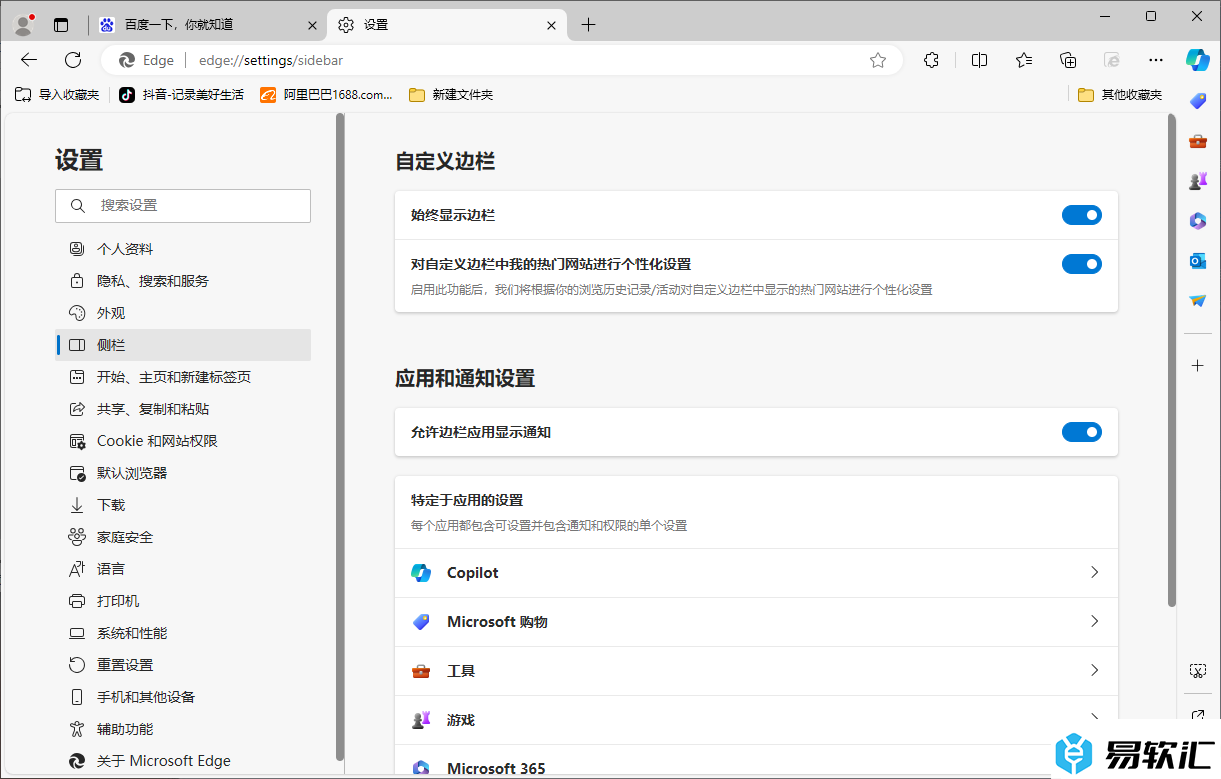Open Microsoft Shopping tag sidebar icon
1221x779 pixels.
tap(1197, 101)
